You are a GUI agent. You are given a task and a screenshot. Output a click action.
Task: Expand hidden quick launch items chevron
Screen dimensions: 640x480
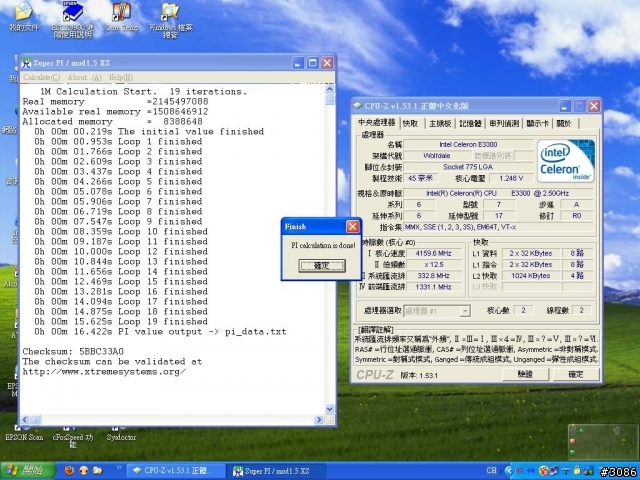pos(119,468)
